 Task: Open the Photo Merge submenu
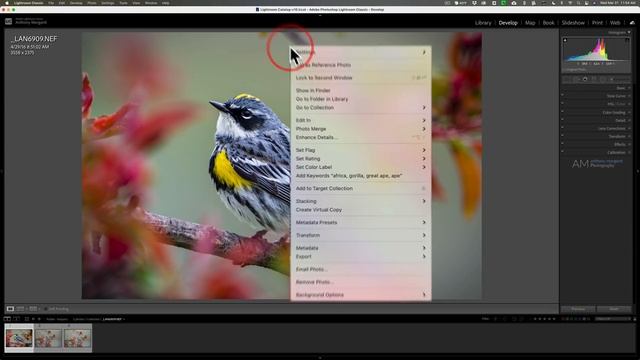tap(361, 129)
